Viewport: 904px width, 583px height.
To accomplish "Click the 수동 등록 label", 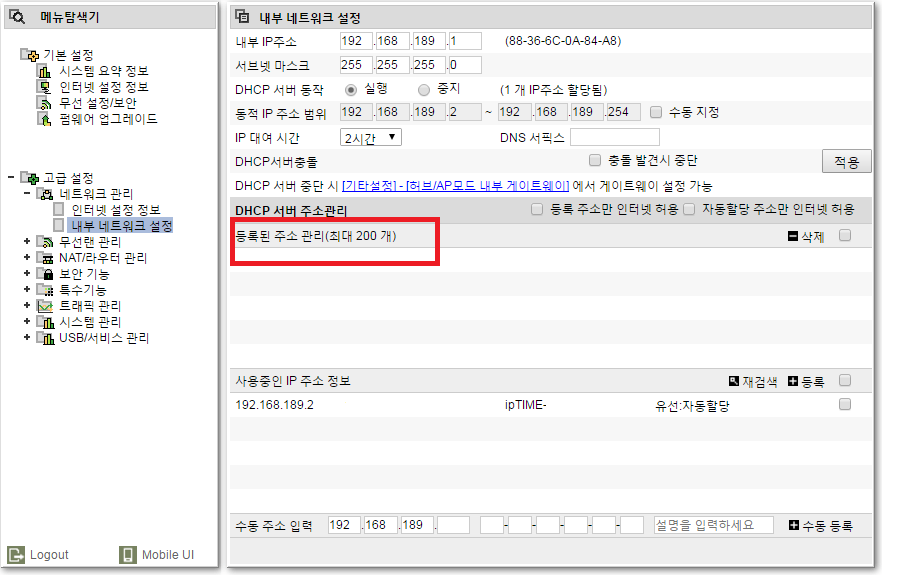I will point(827,526).
